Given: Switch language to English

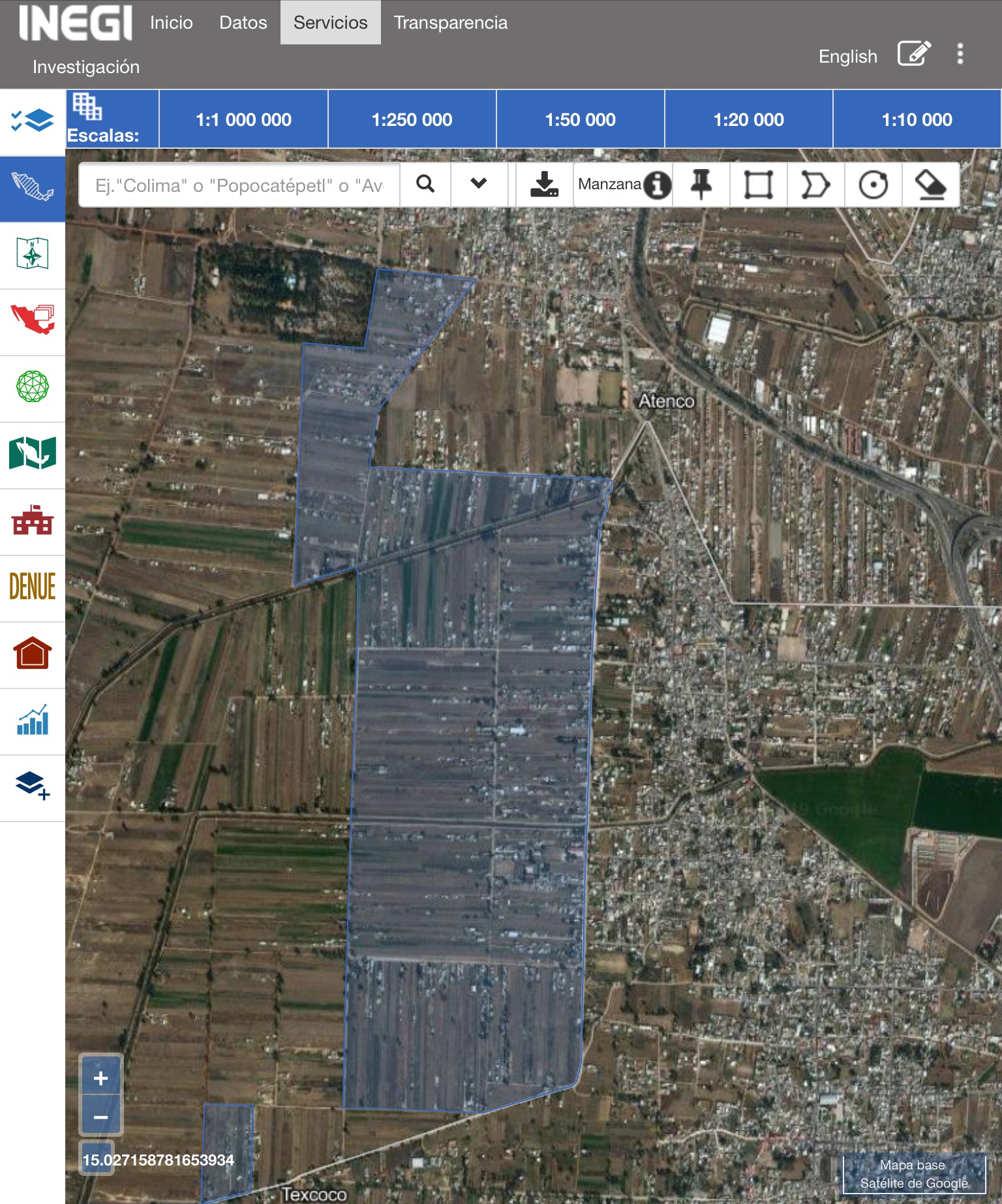Looking at the screenshot, I should pos(847,57).
